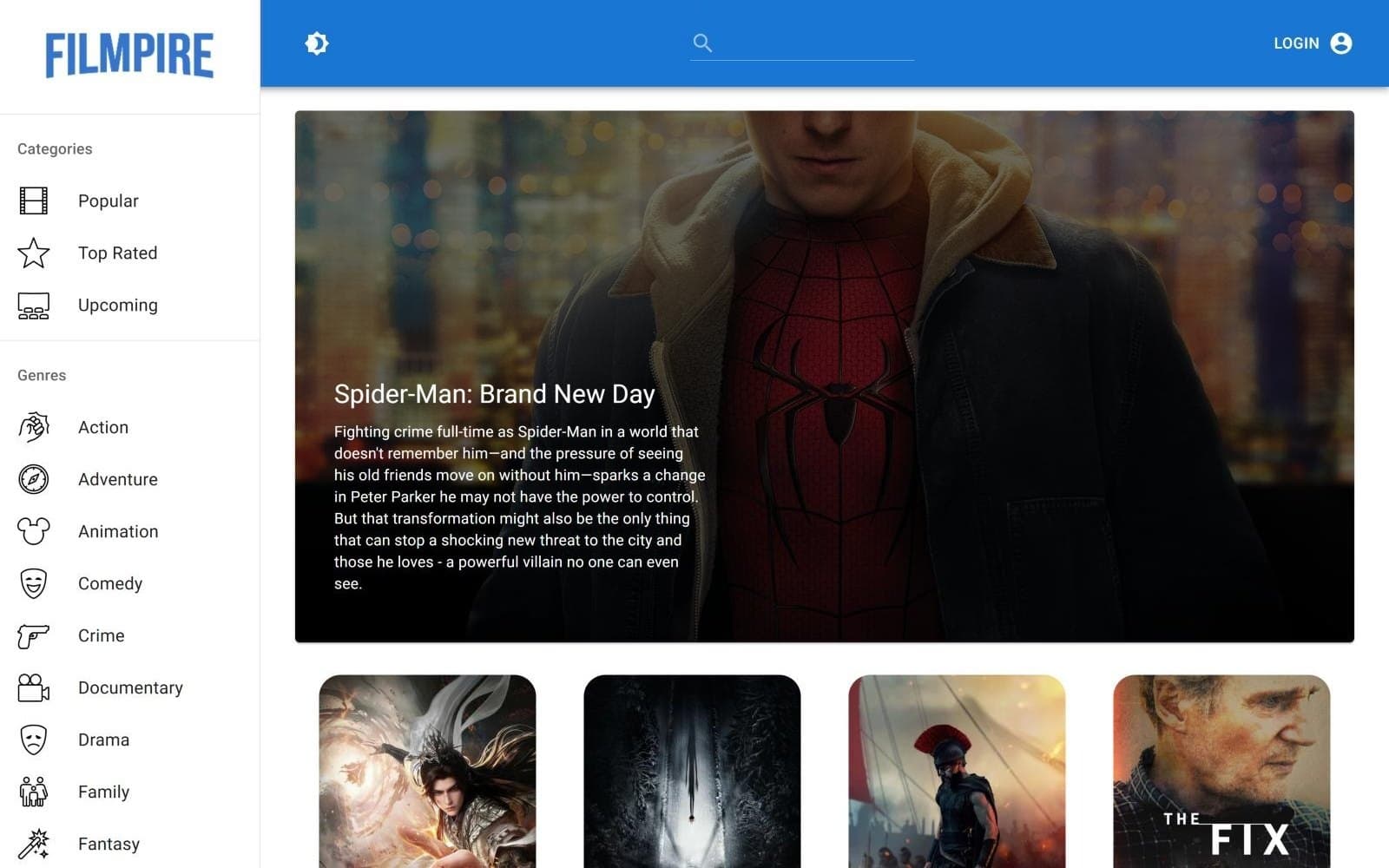Select the Upcoming category label
The width and height of the screenshot is (1389, 868).
click(118, 306)
